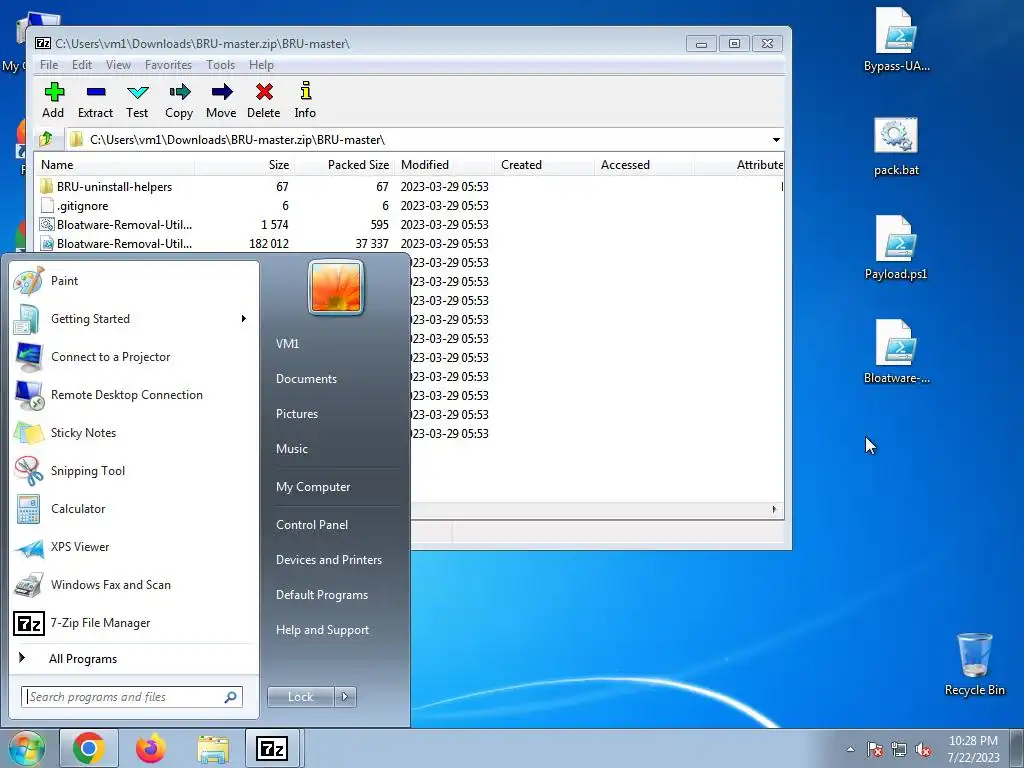The image size is (1024, 768).
Task: Click the Extract toolbar icon
Action: (x=95, y=100)
